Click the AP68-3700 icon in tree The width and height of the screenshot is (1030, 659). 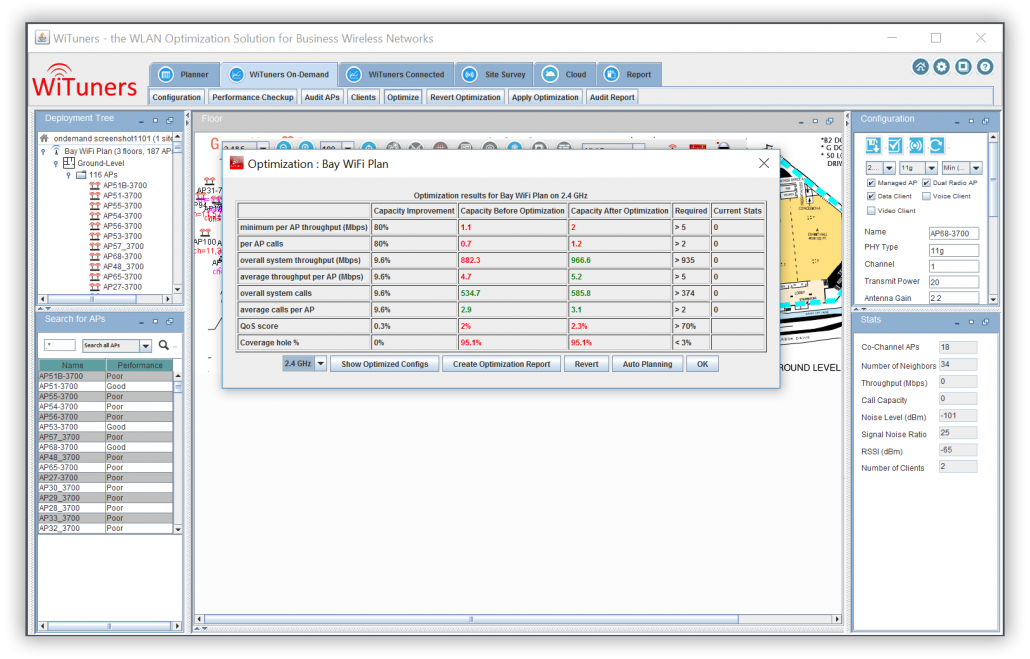95,257
